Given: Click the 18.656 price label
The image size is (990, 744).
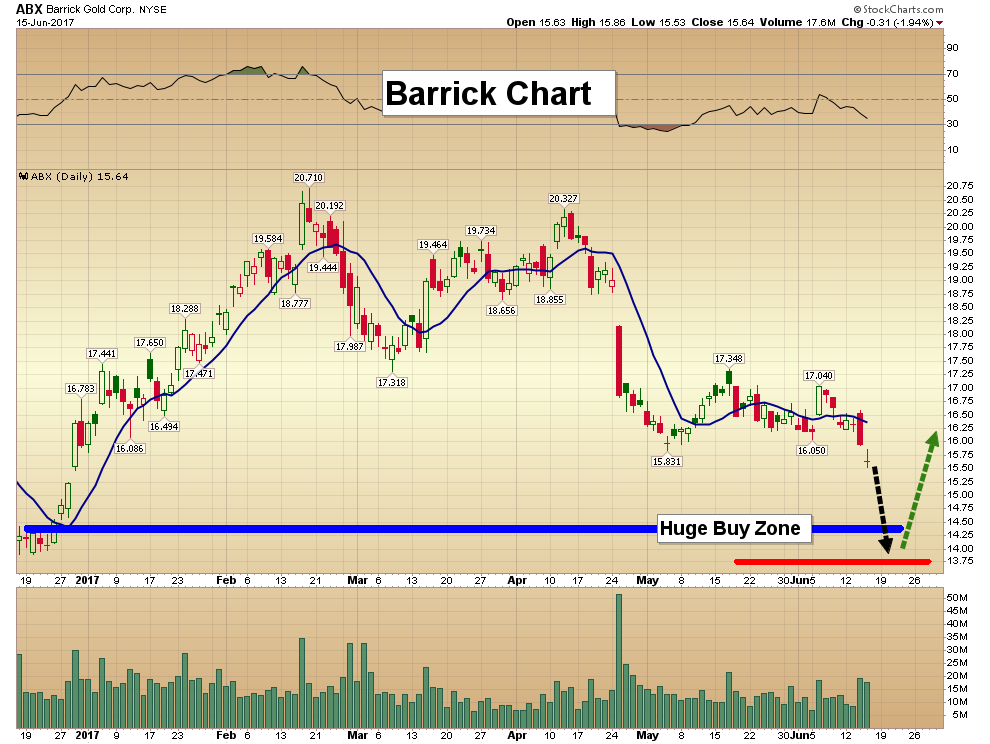Looking at the screenshot, I should pos(501,311).
